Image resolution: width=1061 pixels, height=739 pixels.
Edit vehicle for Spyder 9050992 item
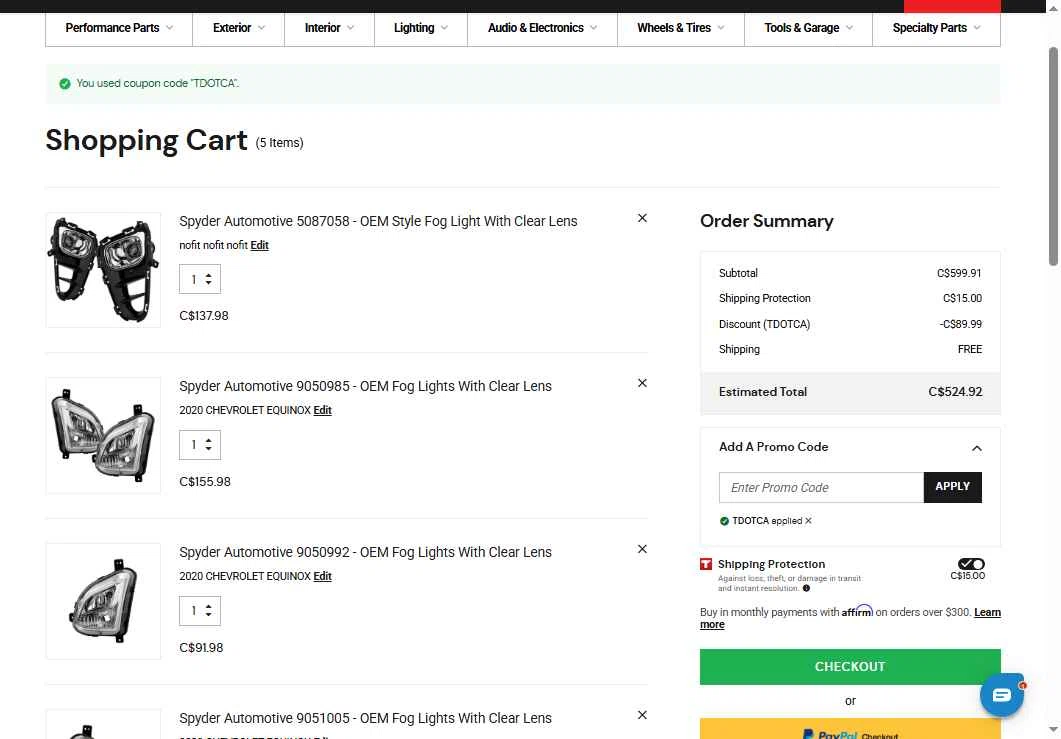(322, 576)
